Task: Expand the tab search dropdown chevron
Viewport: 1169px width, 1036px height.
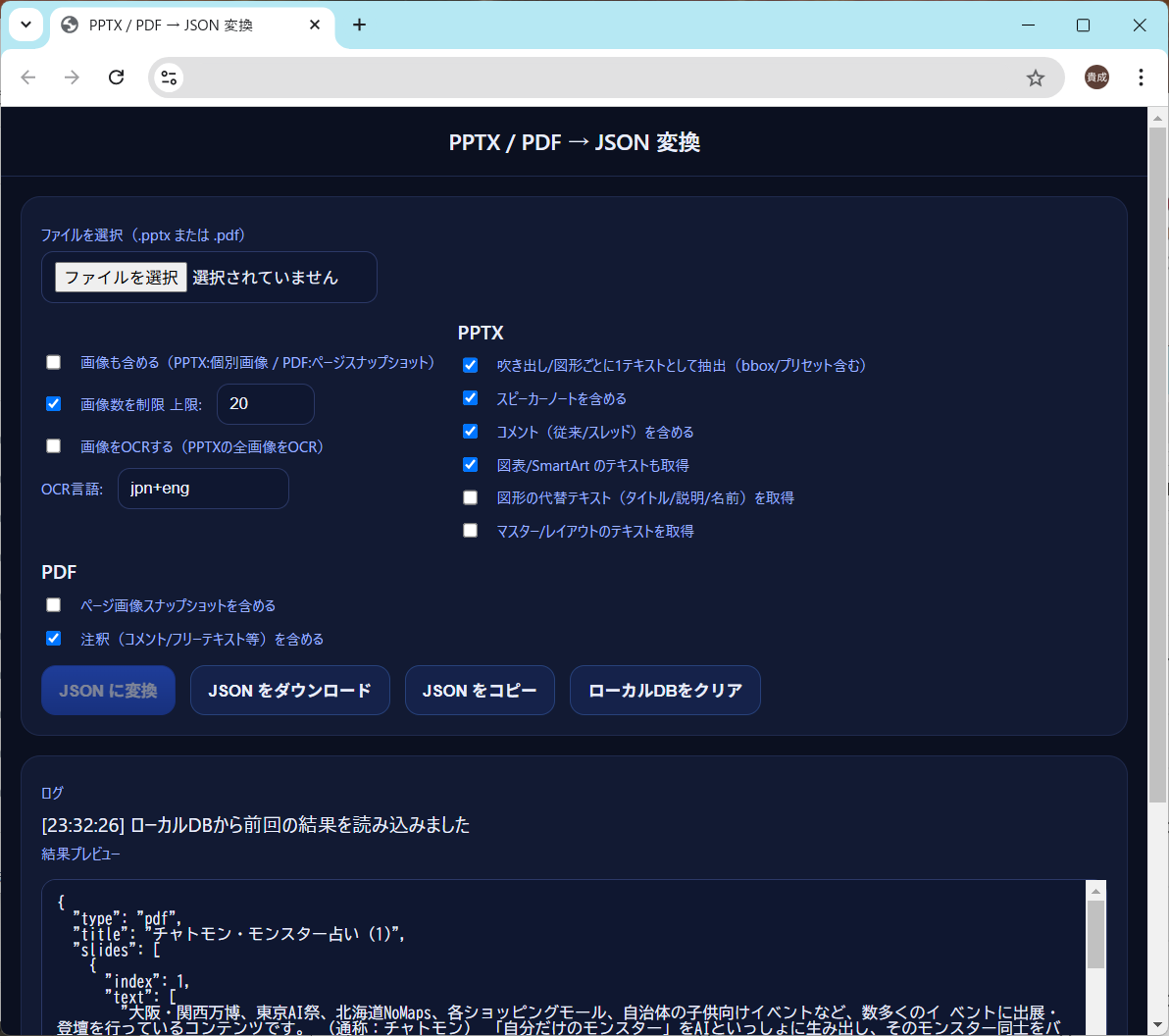Action: 25,26
